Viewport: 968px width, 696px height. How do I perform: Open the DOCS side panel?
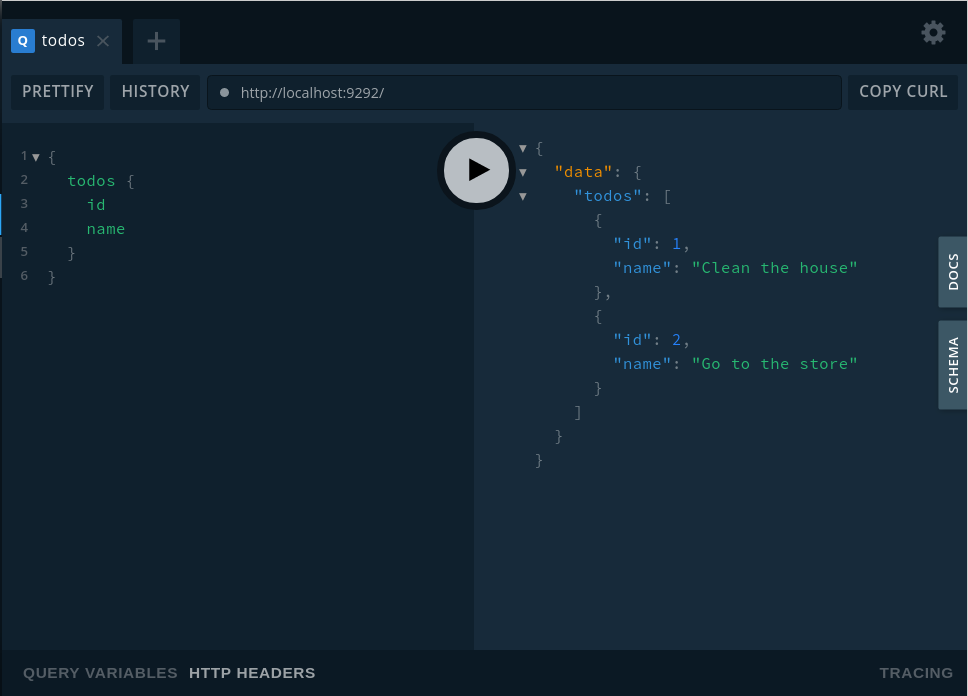coord(952,271)
